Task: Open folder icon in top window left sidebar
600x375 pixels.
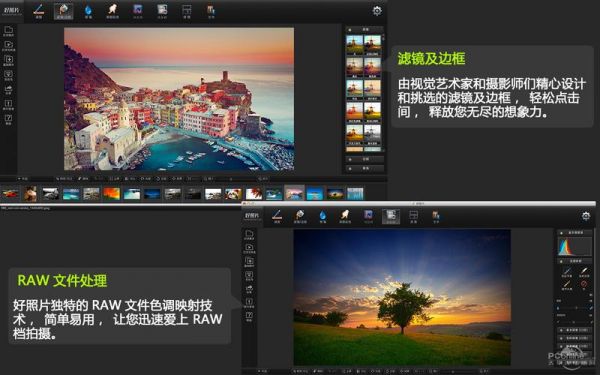Action: (x=8, y=31)
